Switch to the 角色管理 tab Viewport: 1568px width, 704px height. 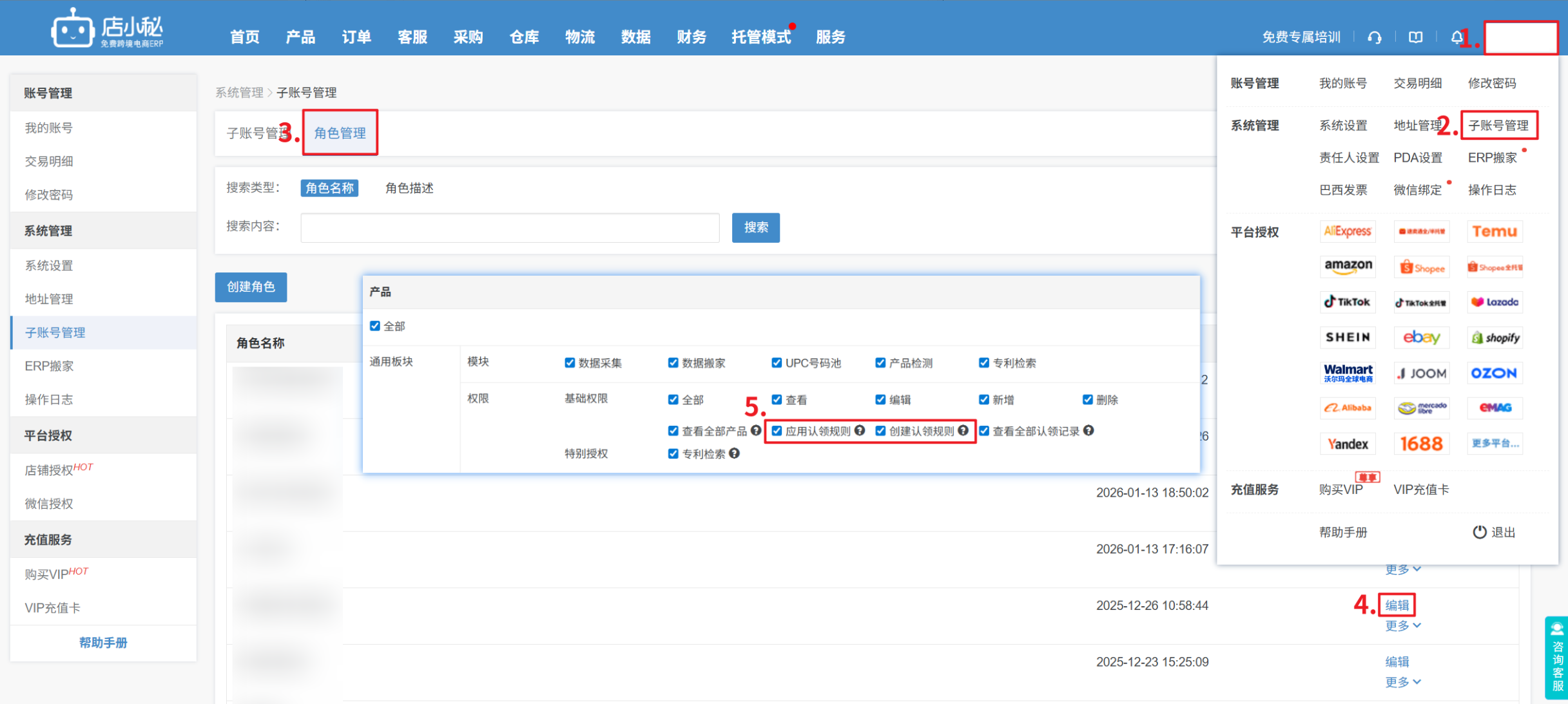pyautogui.click(x=340, y=133)
